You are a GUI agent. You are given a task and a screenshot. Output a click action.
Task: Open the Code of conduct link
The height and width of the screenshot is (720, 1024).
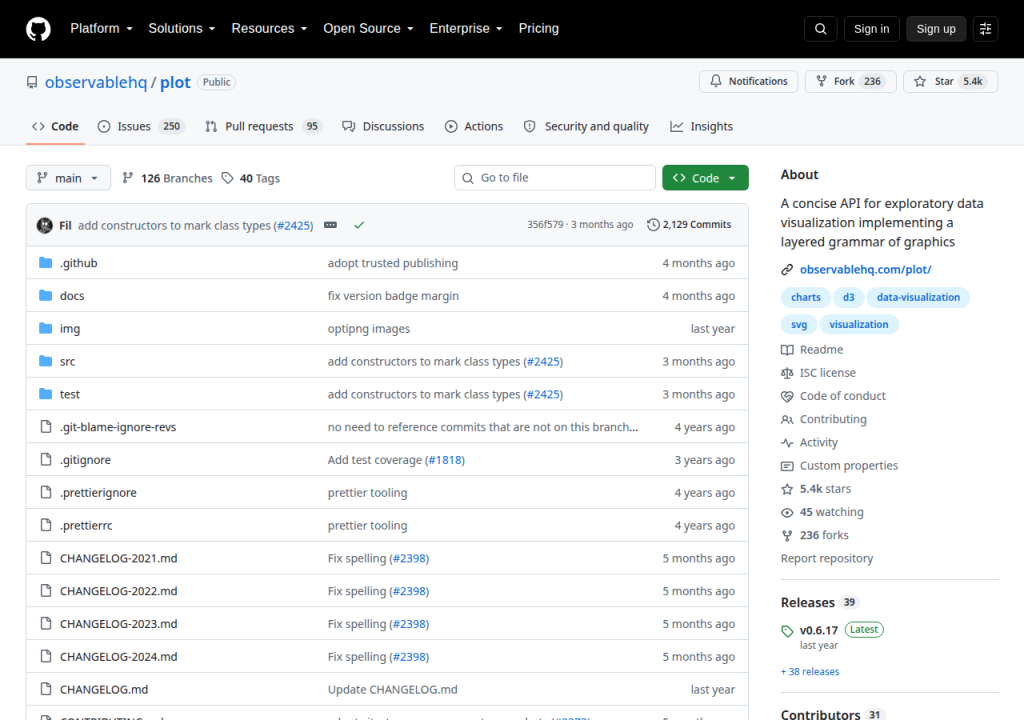(x=833, y=396)
